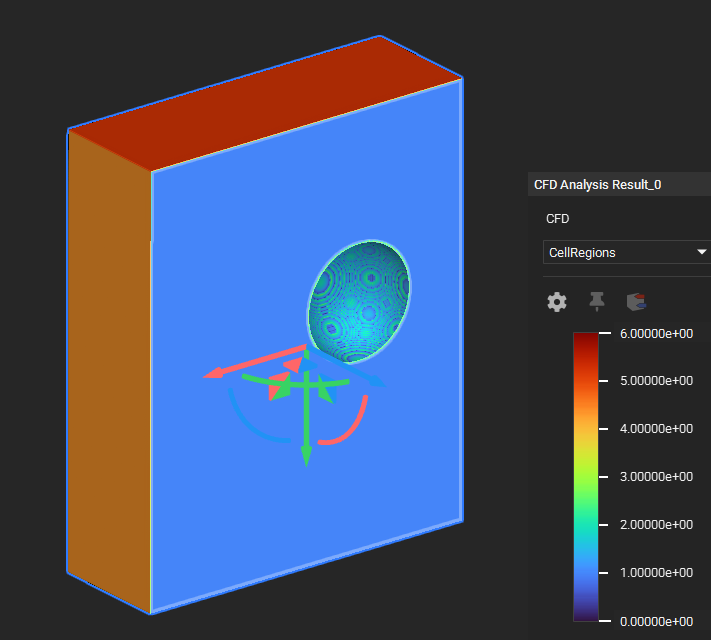Click the green downward translate arrow tip

click(306, 458)
